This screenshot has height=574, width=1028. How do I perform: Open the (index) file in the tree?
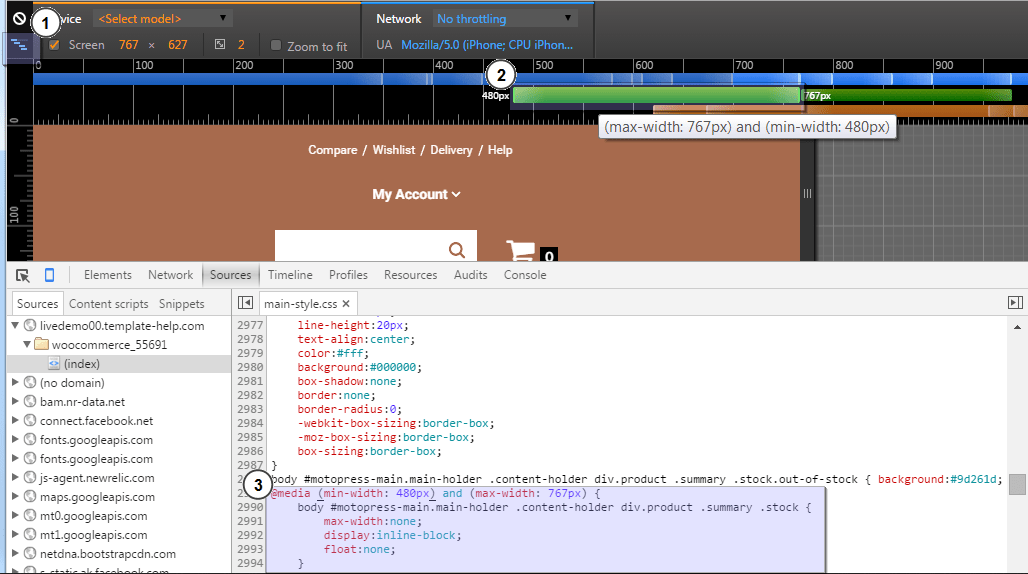pos(81,364)
